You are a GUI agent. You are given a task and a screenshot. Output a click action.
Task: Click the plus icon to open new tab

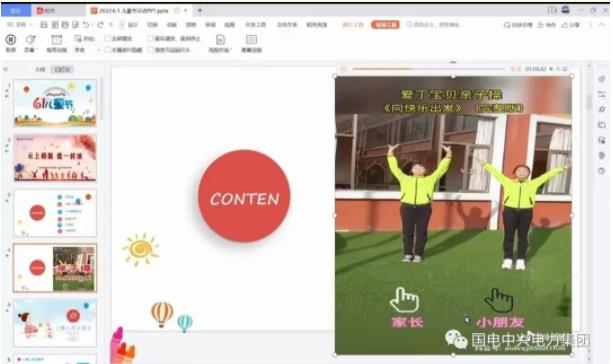[199, 11]
